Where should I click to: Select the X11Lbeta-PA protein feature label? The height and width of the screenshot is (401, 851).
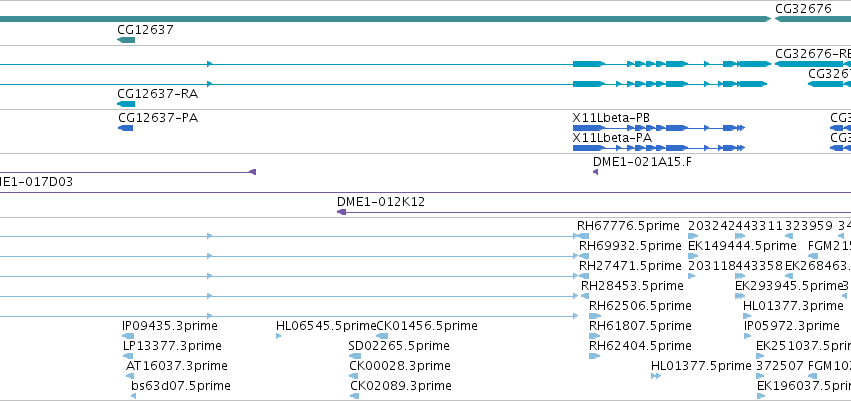(x=612, y=138)
